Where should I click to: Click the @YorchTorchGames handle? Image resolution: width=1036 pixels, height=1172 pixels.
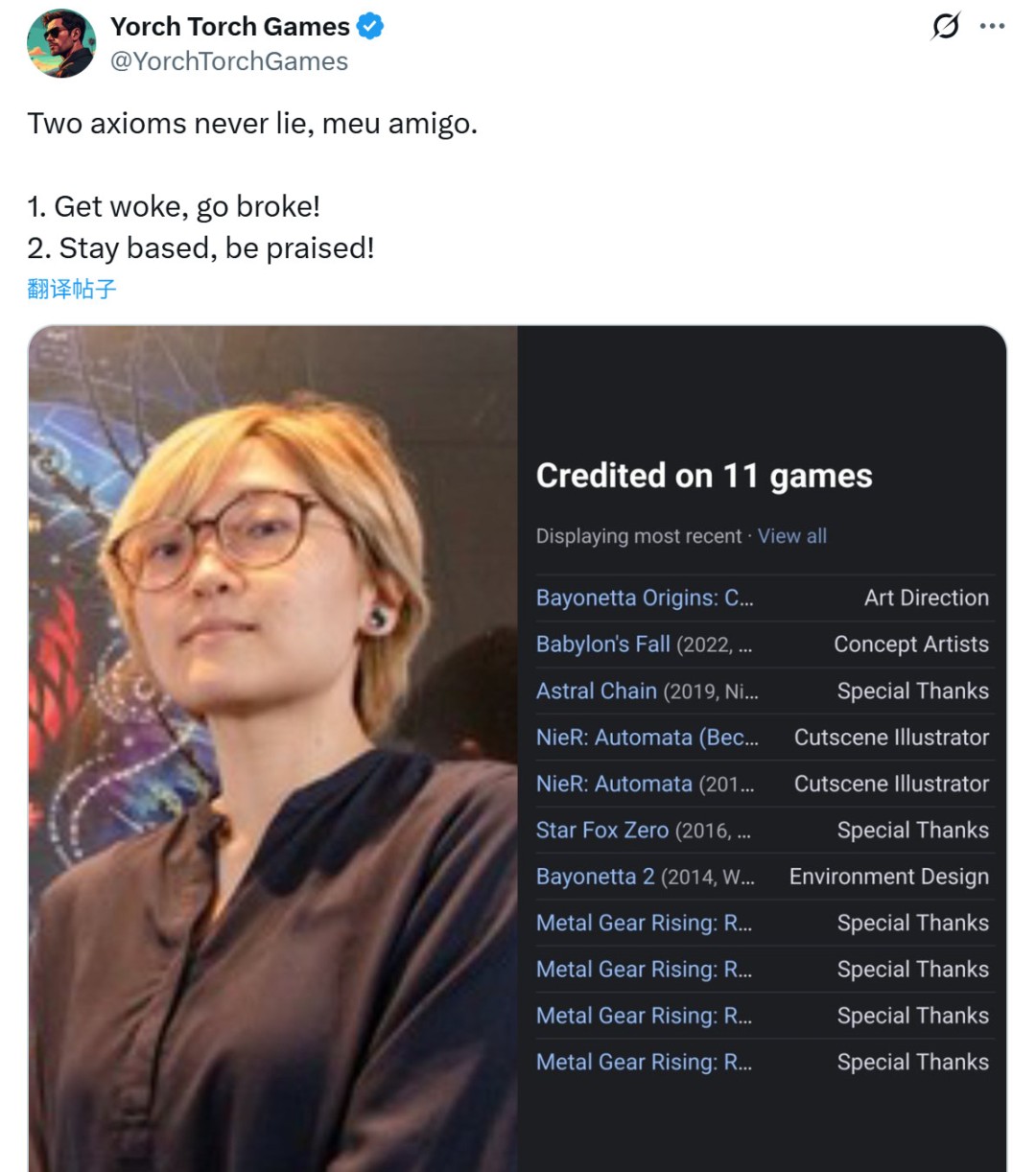229,61
